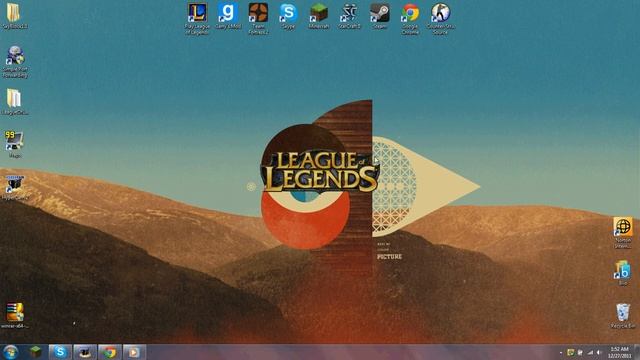Open Simple Port Forwarding shortcut

click(16, 61)
